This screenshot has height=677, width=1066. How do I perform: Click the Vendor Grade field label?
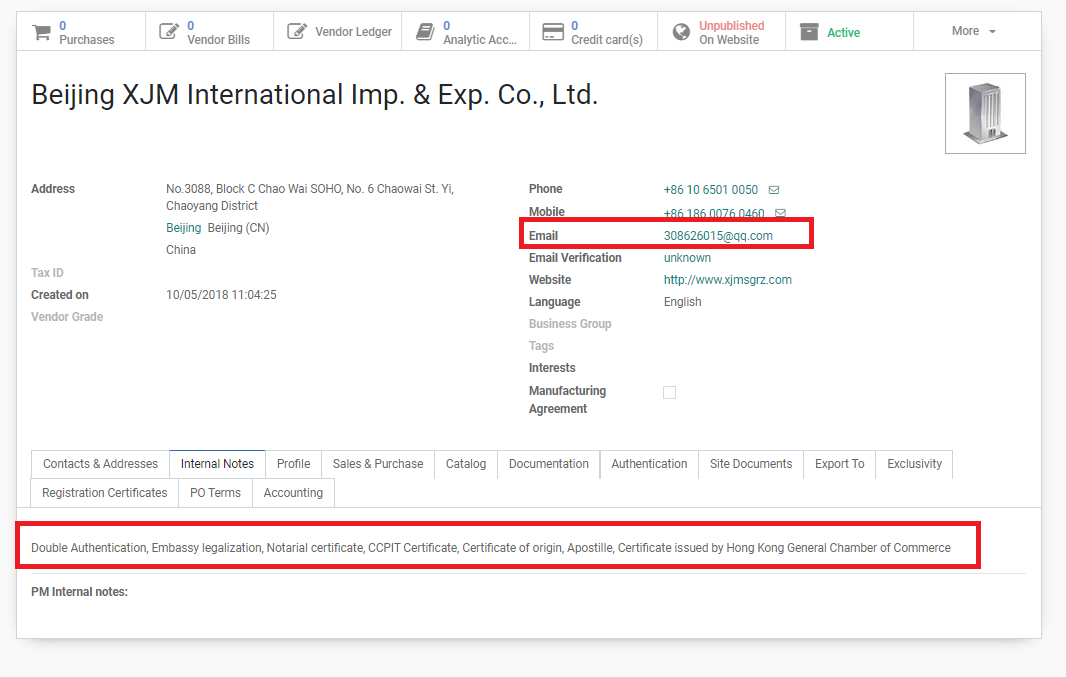click(67, 317)
